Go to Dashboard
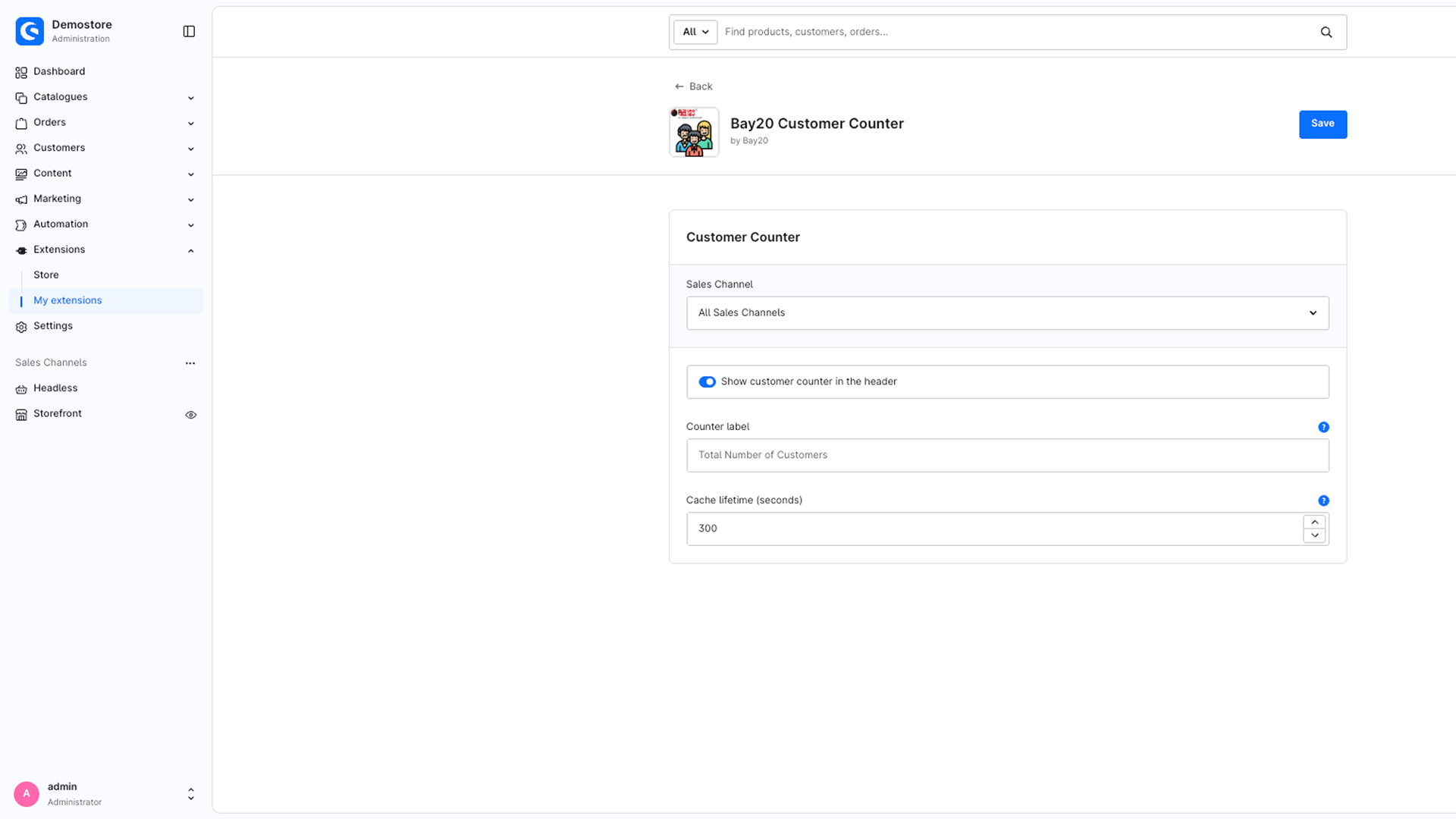The image size is (1456, 819). coord(59,71)
